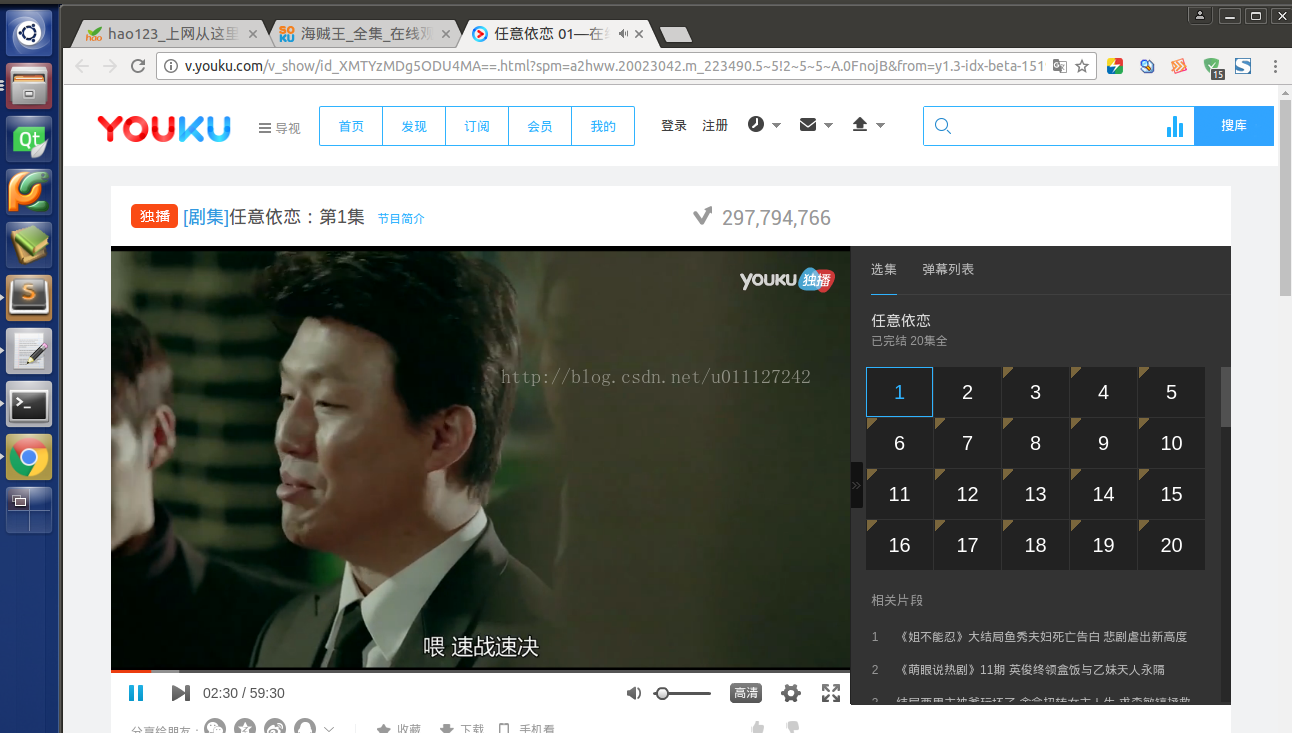The height and width of the screenshot is (733, 1292).
Task: Collapse the episode side panel
Action: click(x=856, y=485)
